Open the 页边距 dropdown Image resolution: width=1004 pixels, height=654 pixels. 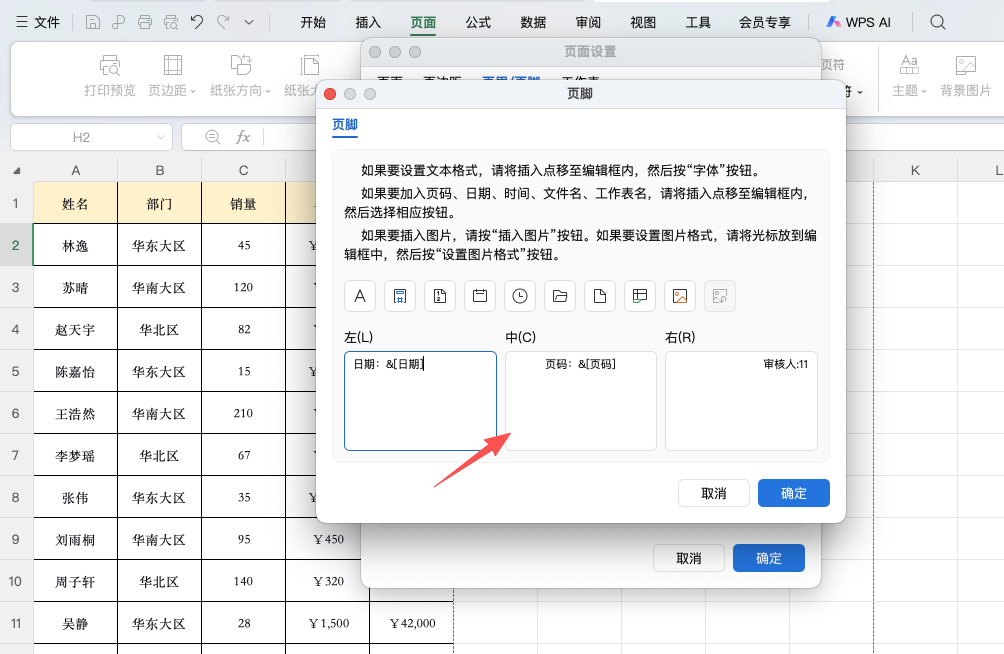point(172,76)
